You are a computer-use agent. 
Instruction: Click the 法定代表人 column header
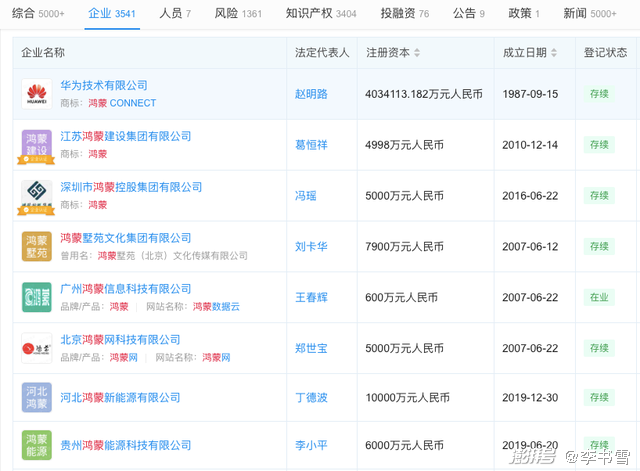322,53
